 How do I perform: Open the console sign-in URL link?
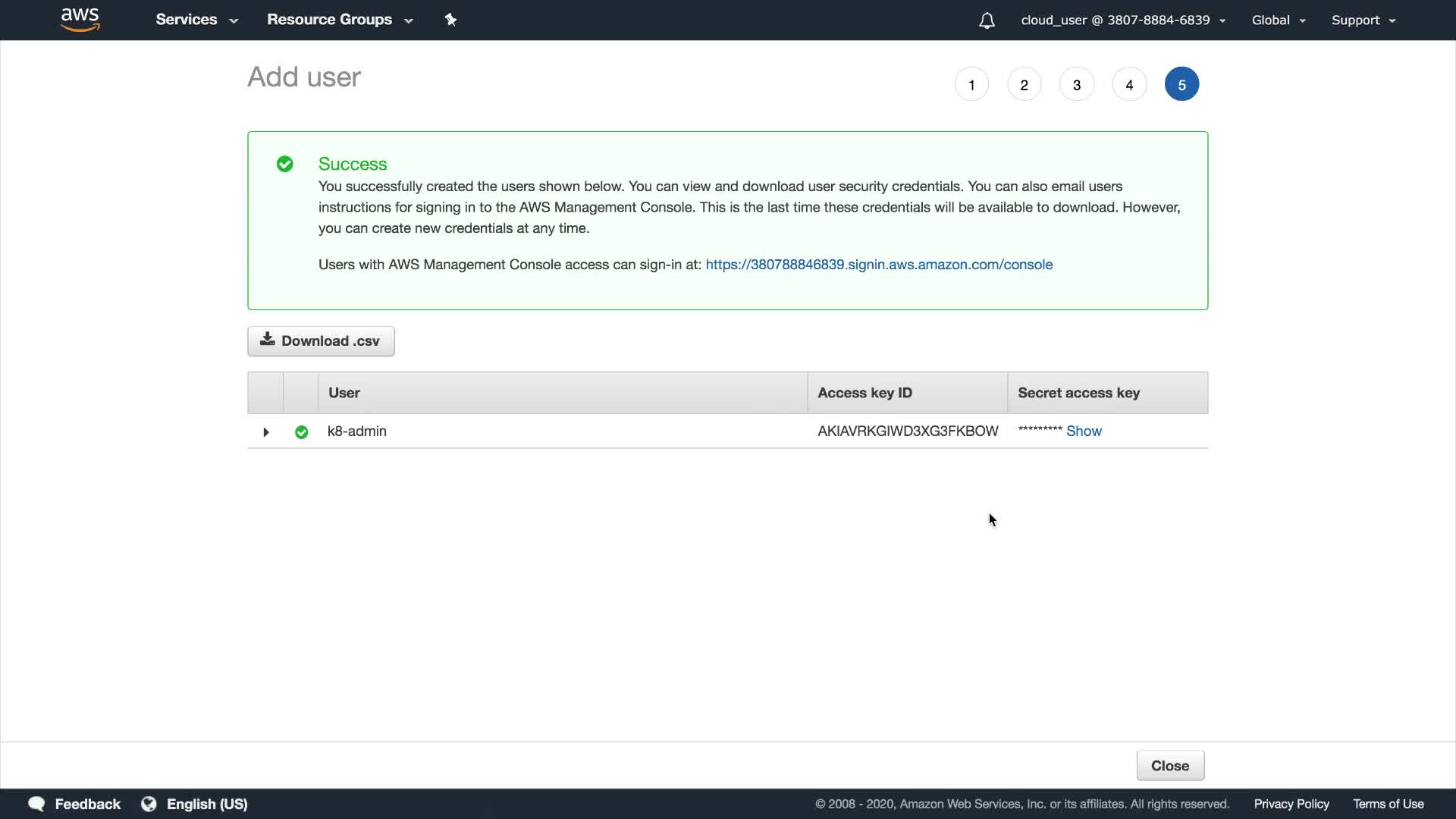(x=878, y=265)
